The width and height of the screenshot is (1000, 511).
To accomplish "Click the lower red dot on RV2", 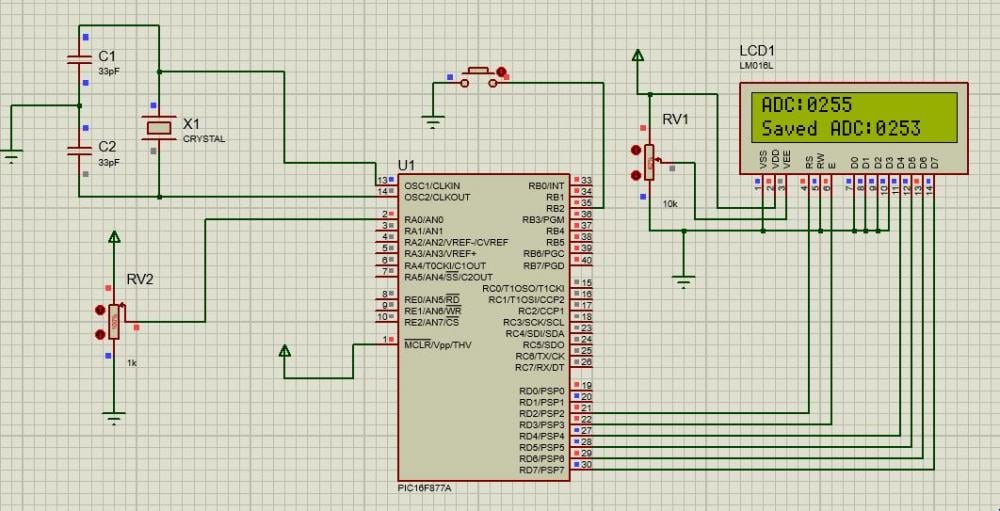I will click(99, 335).
